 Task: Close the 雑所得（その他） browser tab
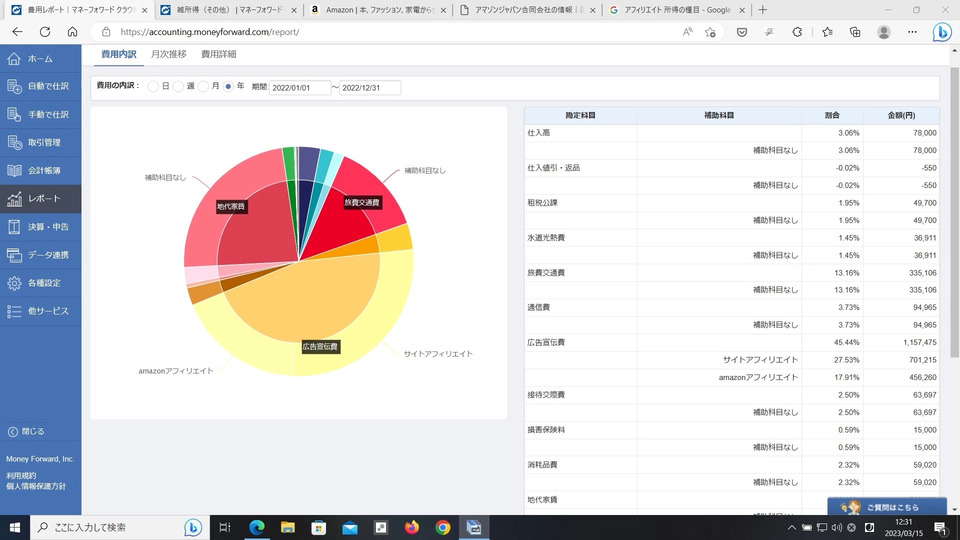294,10
